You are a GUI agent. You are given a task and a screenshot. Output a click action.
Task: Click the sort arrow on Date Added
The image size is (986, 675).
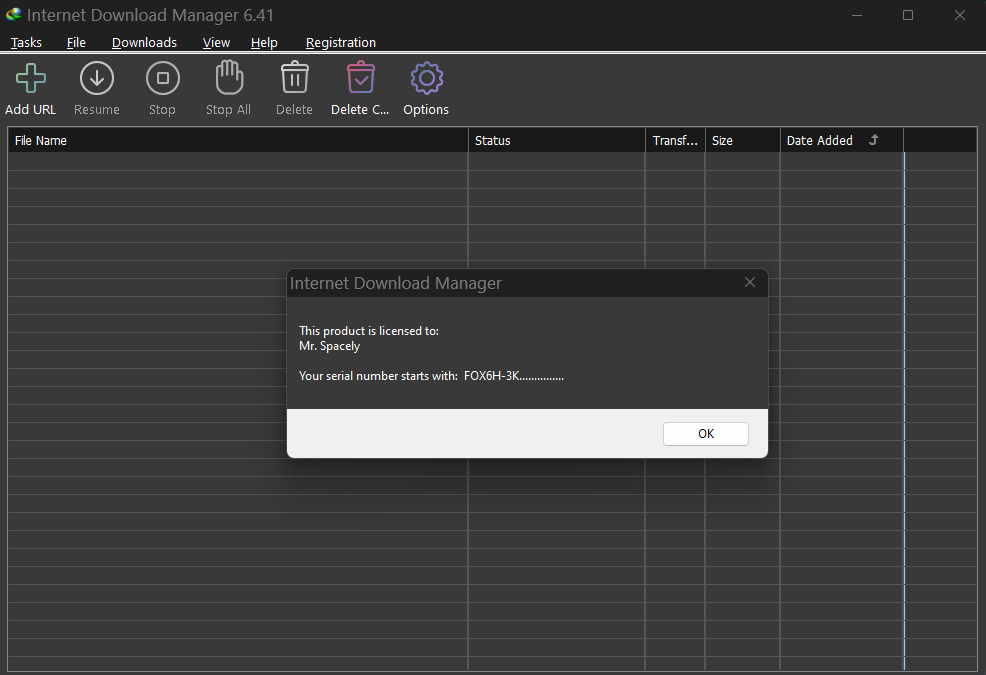coord(873,140)
